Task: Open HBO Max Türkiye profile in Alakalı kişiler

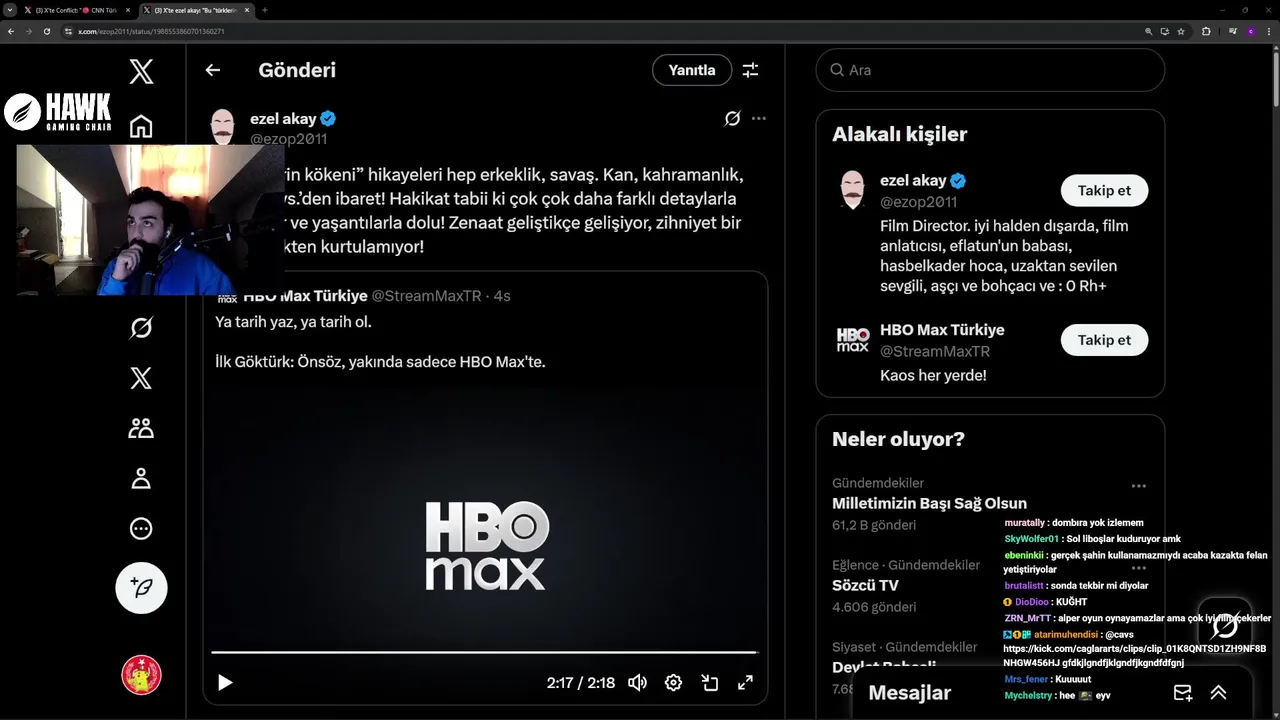Action: (942, 330)
